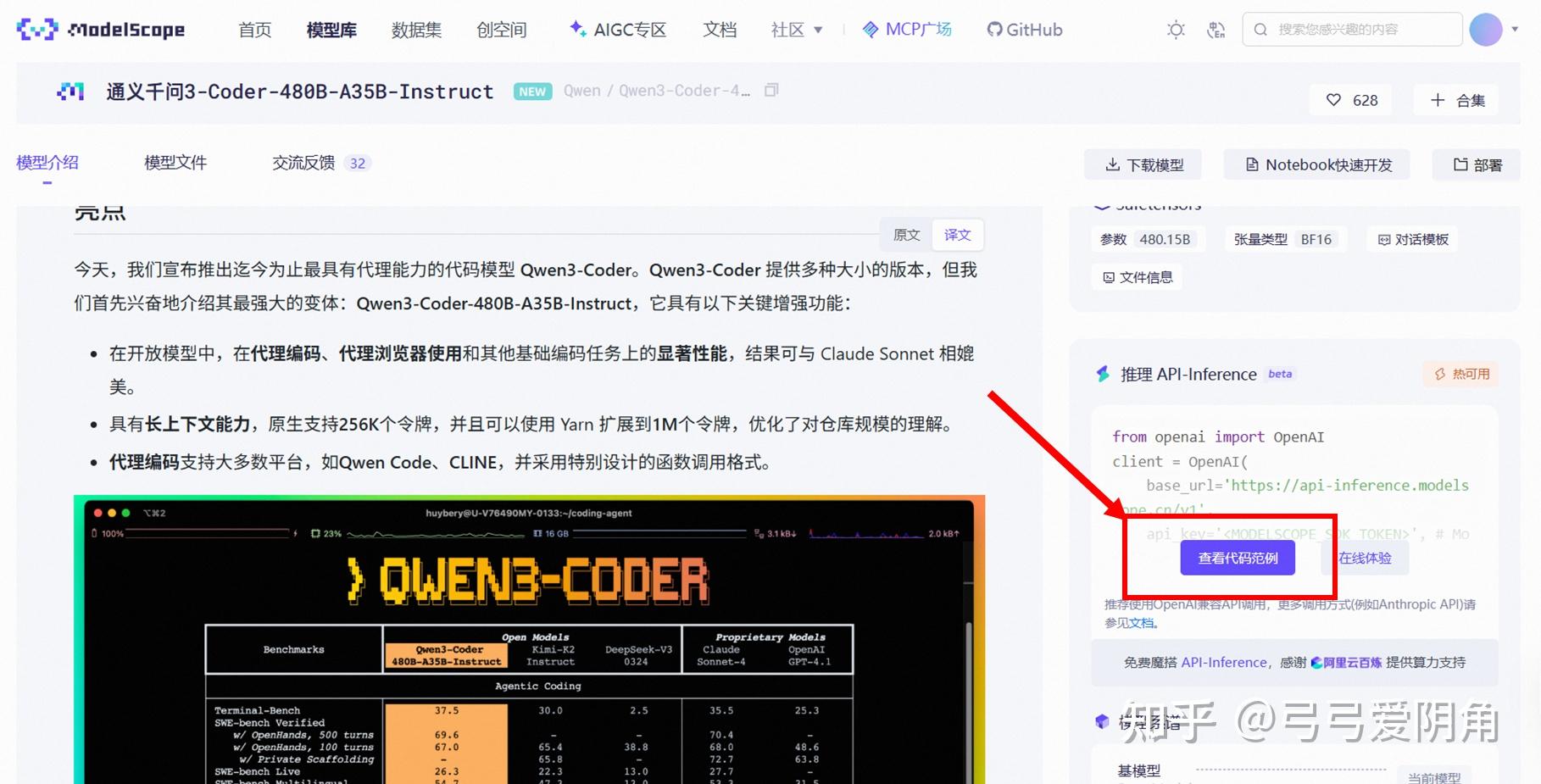Show the 译文 translated text
Image resolution: width=1541 pixels, height=784 pixels.
point(958,235)
